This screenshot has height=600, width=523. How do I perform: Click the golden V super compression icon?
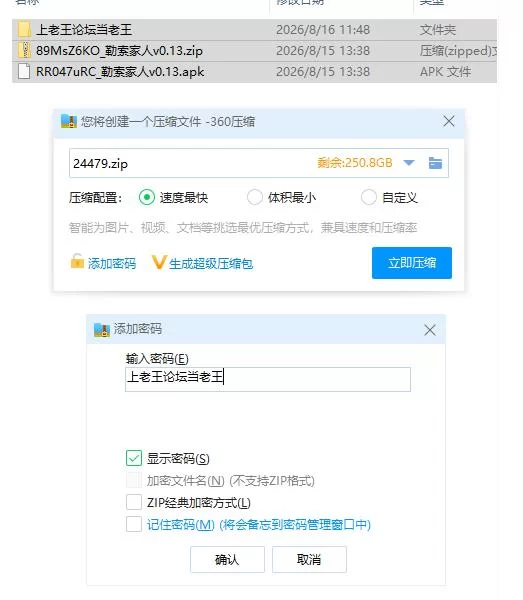[x=159, y=262]
